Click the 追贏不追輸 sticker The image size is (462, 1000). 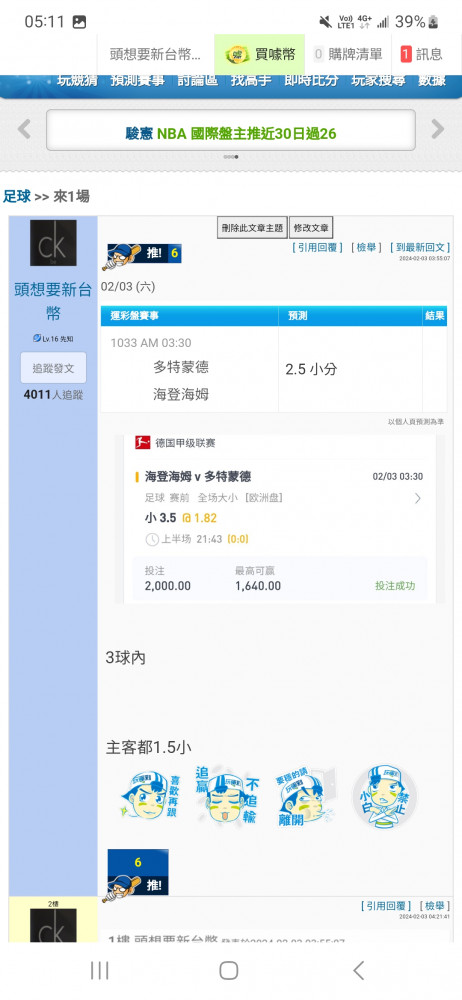228,798
